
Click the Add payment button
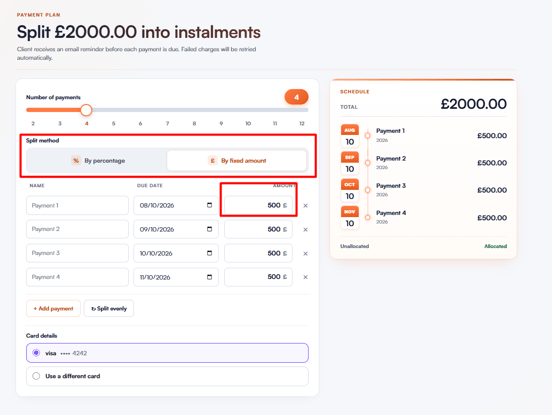[53, 308]
